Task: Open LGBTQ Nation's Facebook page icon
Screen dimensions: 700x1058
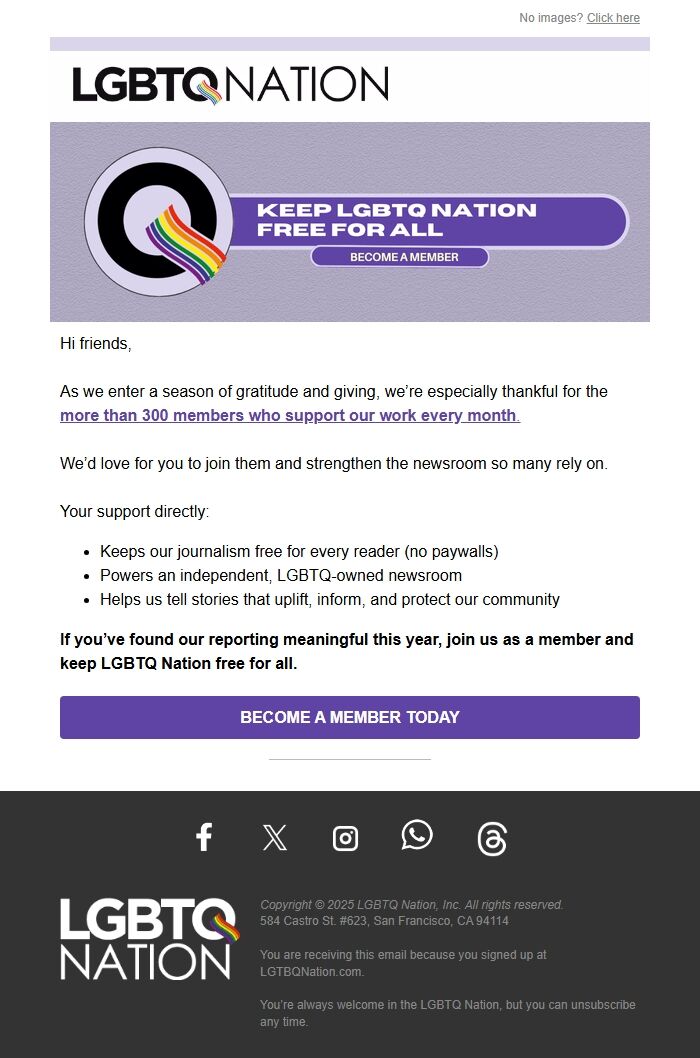Action: point(204,838)
